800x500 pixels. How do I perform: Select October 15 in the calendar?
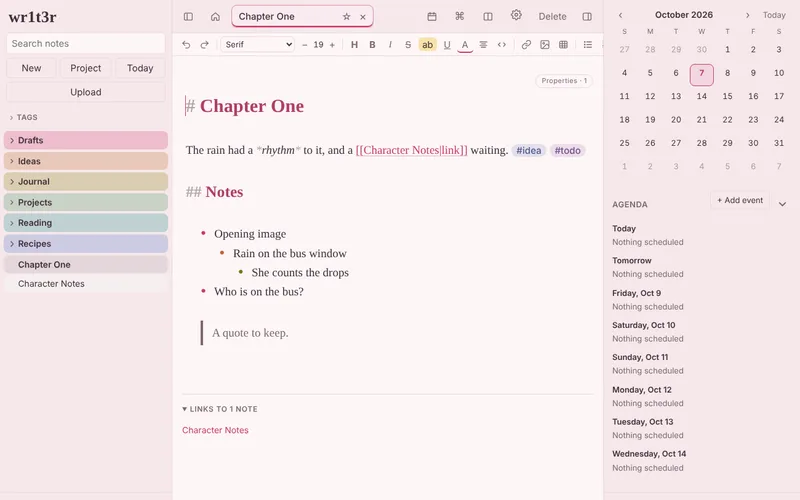728,96
